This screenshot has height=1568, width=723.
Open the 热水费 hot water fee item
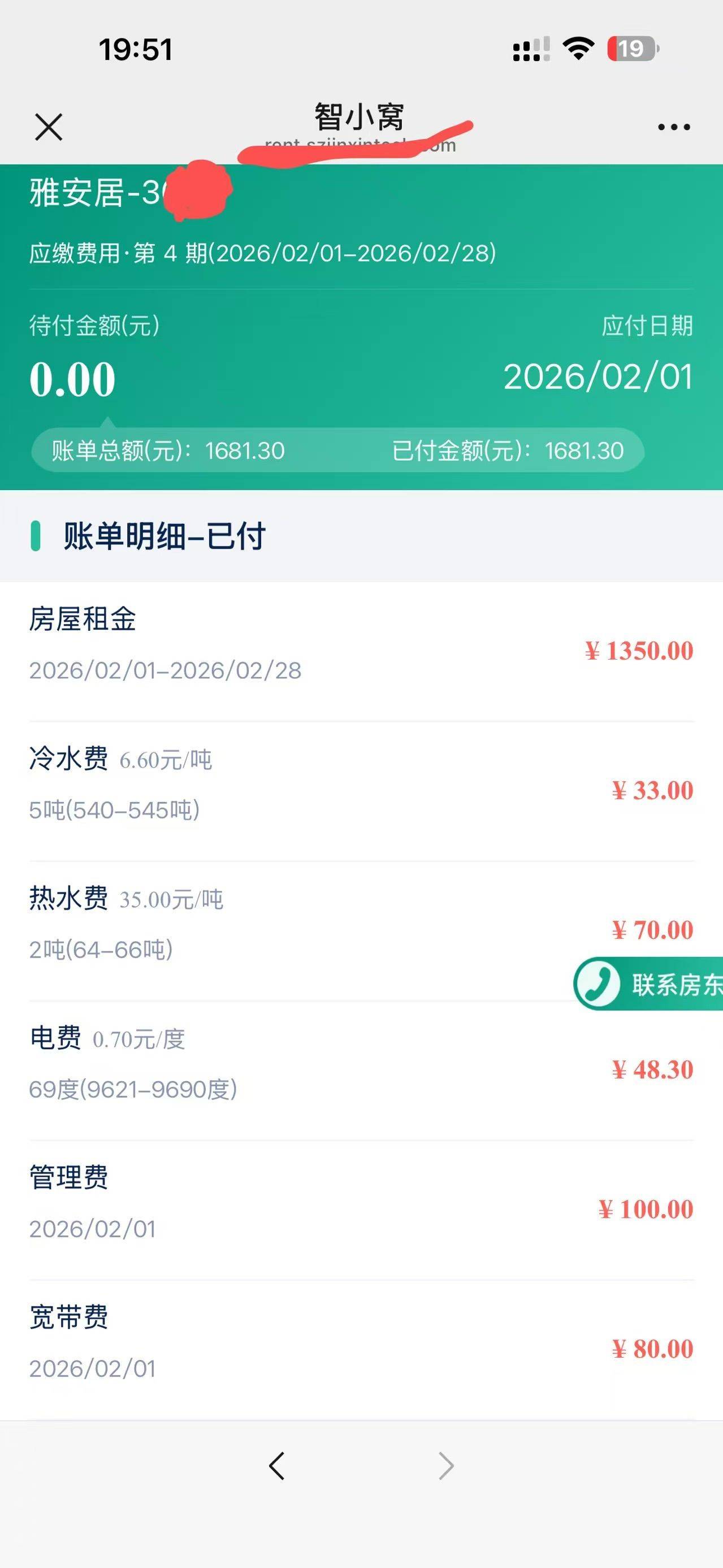362,929
